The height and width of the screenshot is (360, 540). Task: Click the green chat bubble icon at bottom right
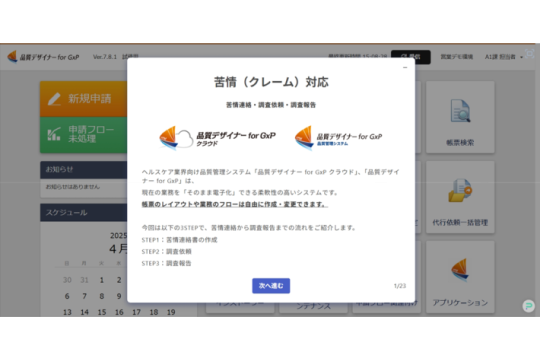click(x=528, y=306)
